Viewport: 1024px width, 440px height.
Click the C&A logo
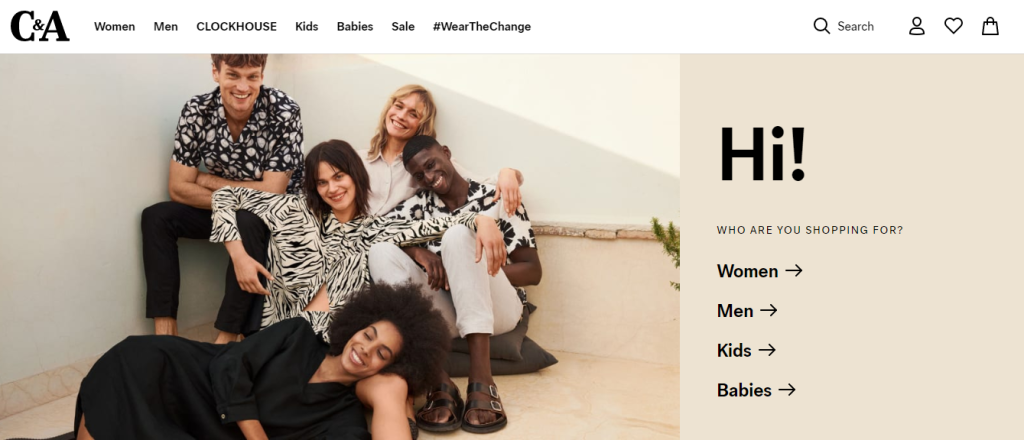(x=40, y=26)
